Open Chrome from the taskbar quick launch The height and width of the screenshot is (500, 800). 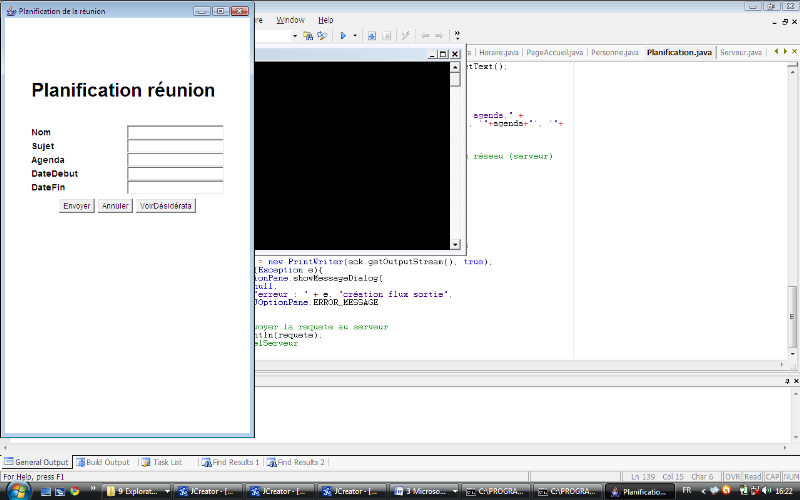click(74, 492)
